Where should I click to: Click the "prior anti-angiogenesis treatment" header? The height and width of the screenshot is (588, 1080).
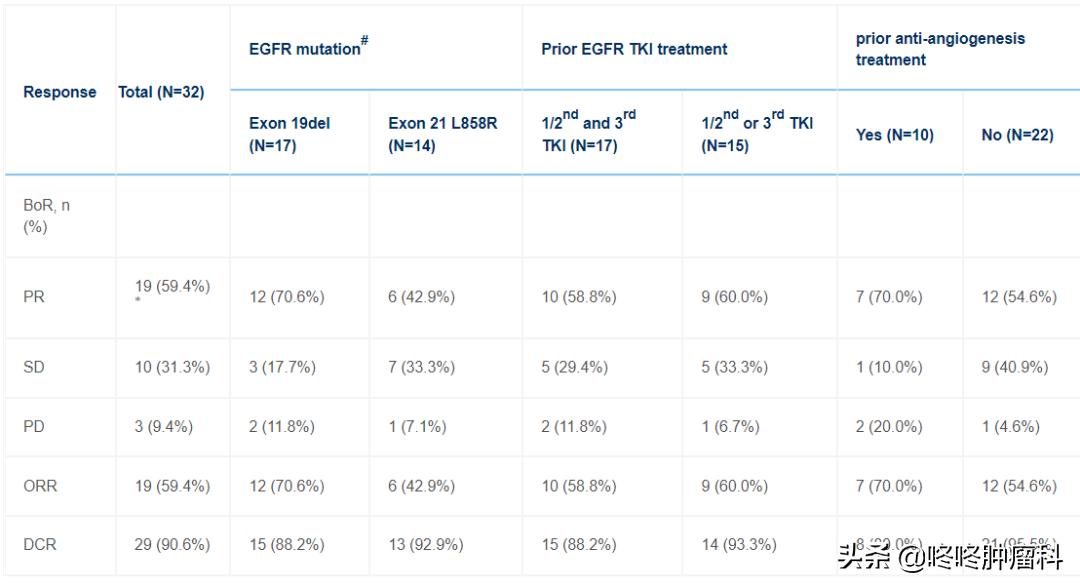(x=940, y=49)
